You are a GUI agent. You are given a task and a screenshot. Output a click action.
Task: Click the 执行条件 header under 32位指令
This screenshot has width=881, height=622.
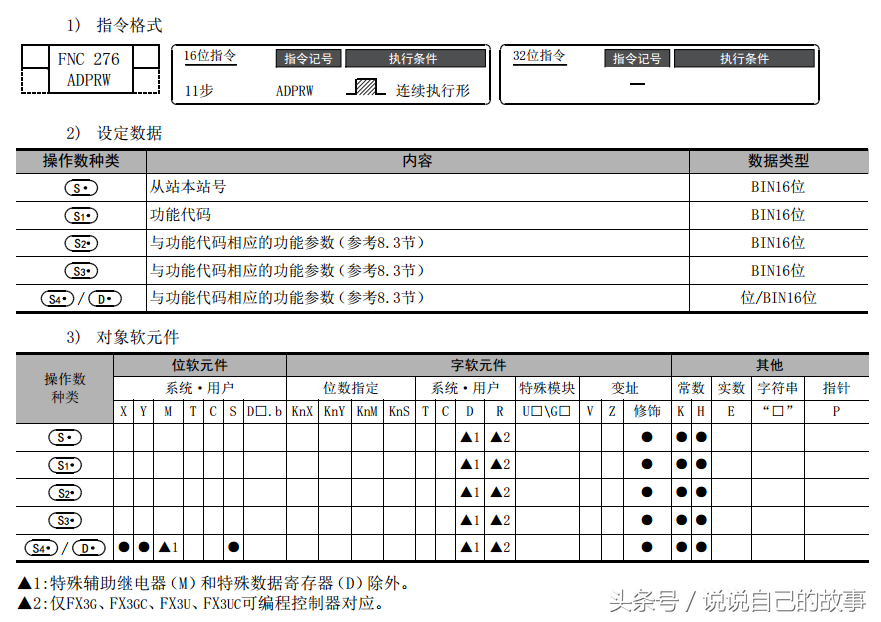tap(744, 59)
